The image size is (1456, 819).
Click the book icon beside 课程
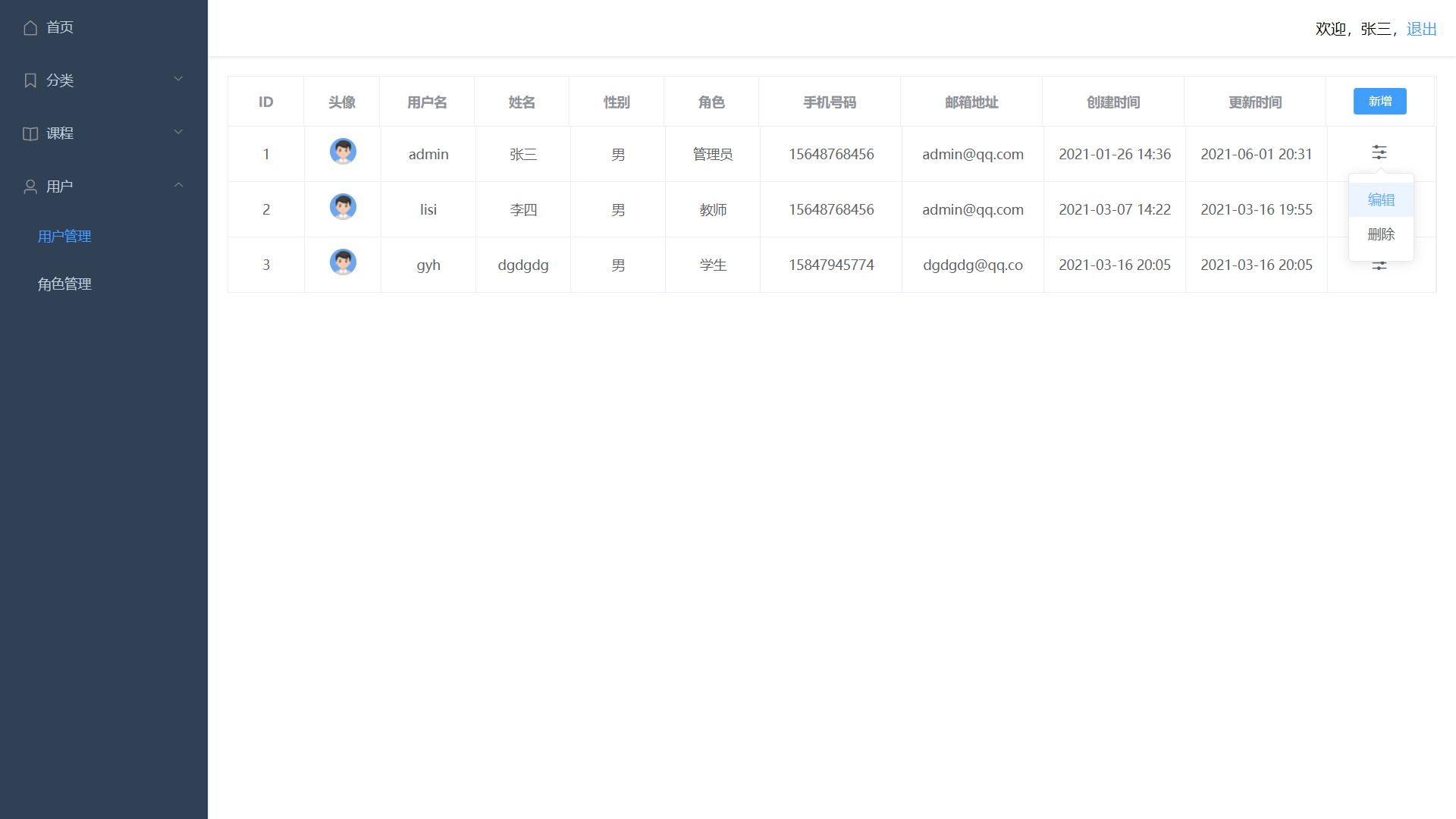tap(30, 133)
